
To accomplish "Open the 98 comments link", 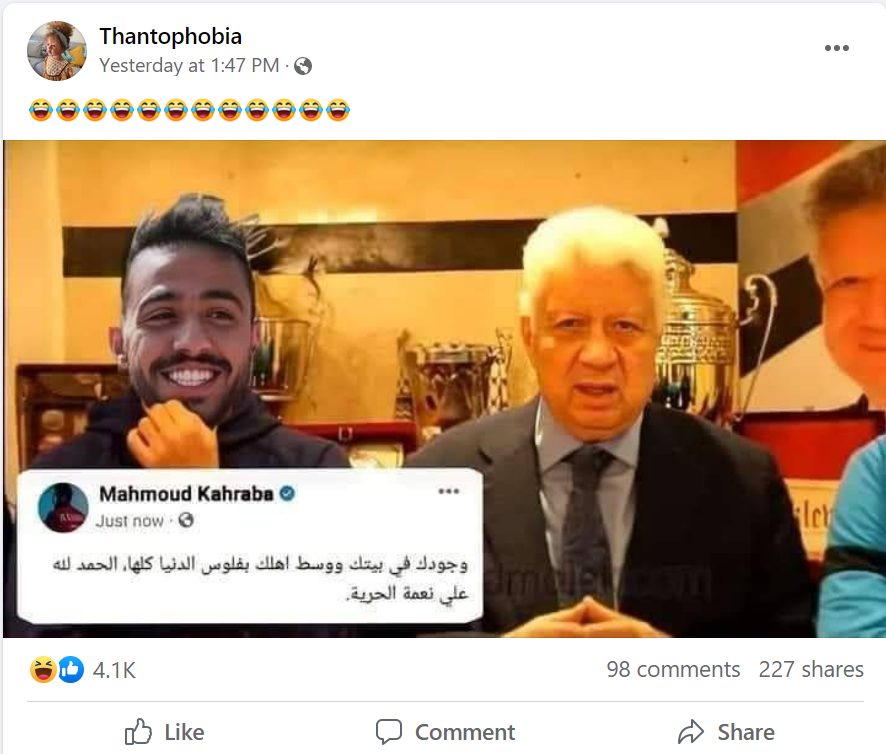I will click(x=673, y=669).
